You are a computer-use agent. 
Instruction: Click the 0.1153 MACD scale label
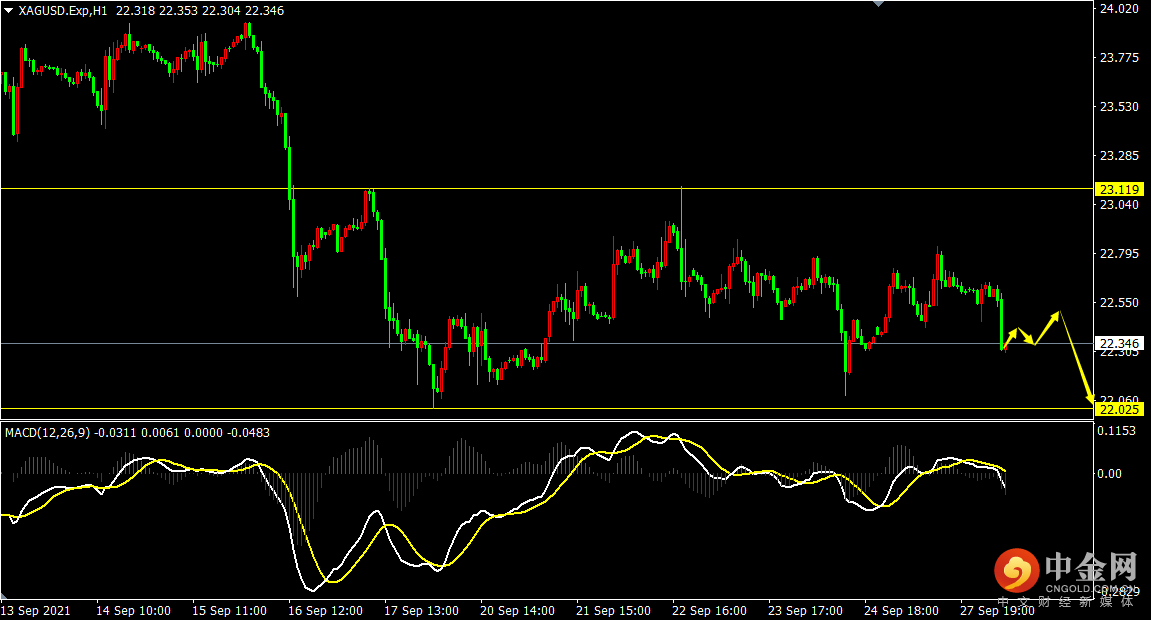click(x=1116, y=431)
